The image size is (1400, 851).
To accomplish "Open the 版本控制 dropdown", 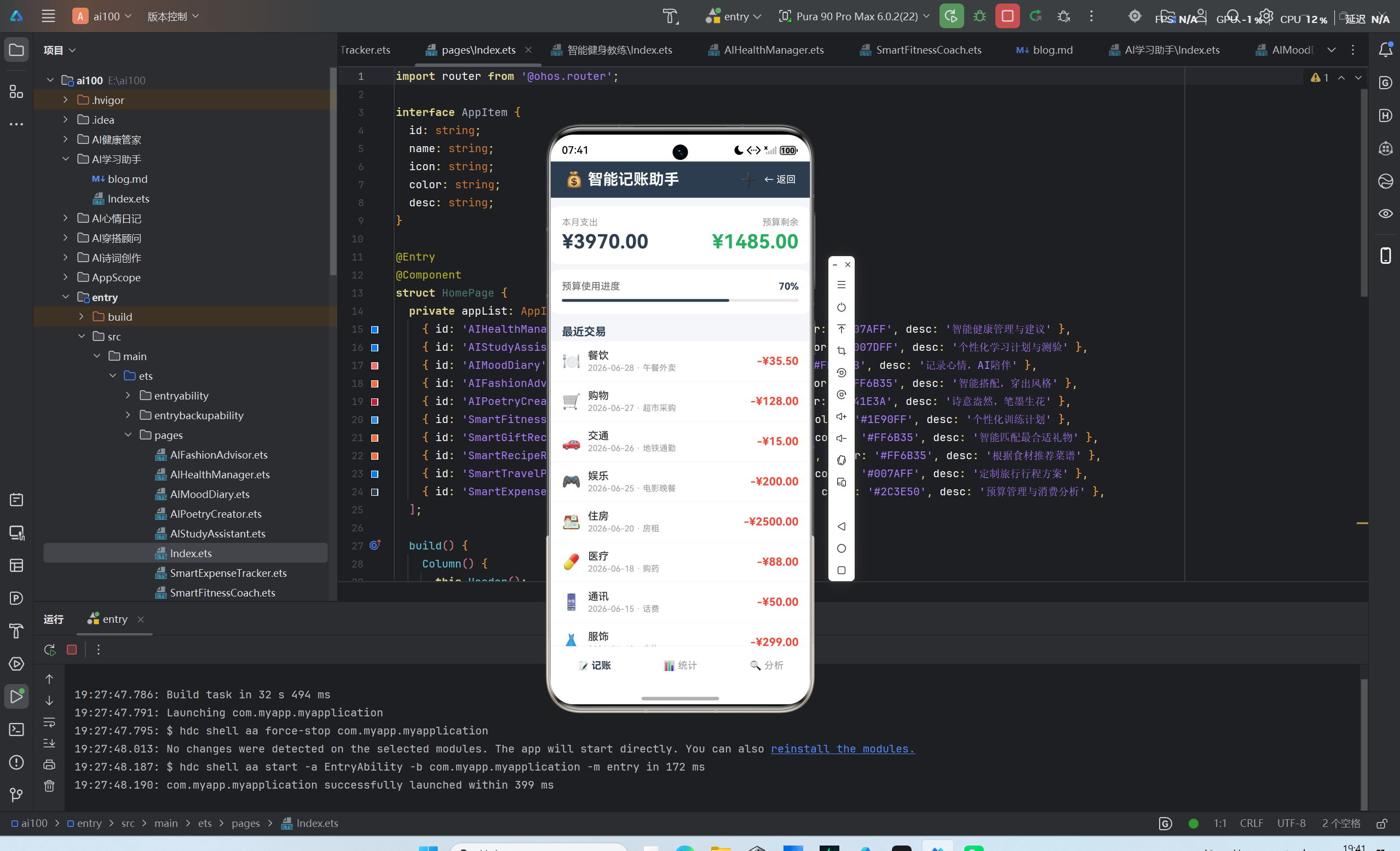I will [x=172, y=16].
